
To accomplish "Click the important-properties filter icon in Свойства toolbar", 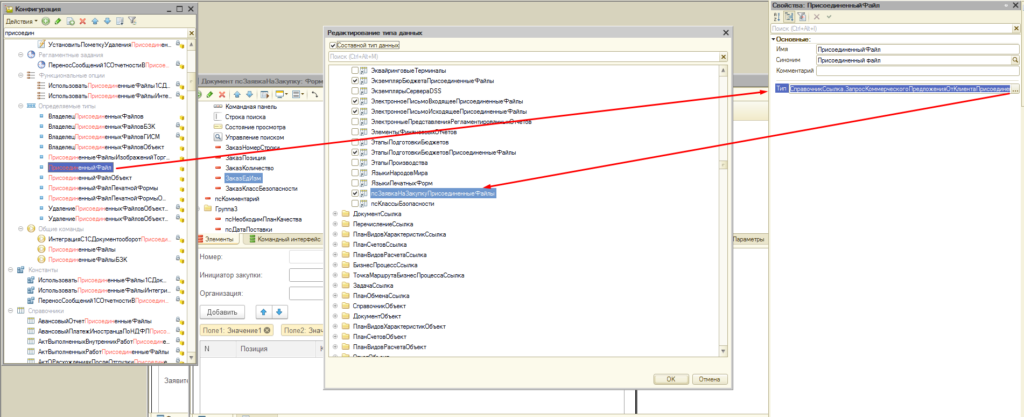I will pos(801,16).
